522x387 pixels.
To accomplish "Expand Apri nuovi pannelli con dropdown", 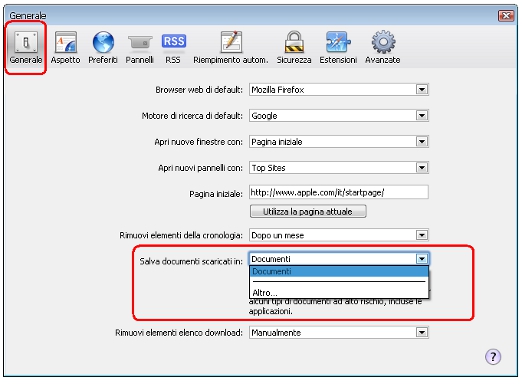I will 422,168.
